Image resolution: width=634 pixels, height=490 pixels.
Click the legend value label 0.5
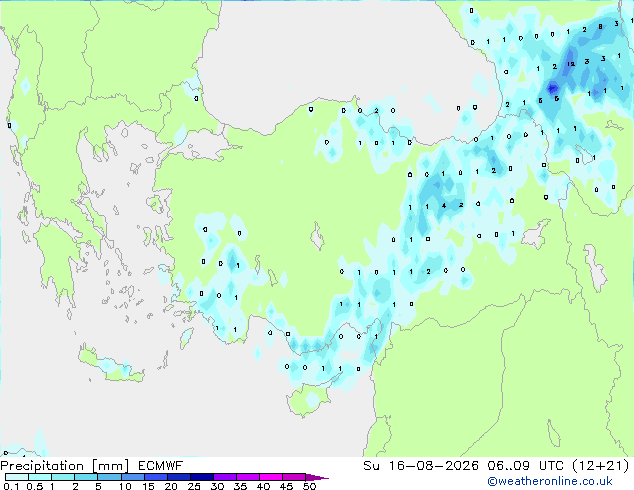[x=34, y=486]
